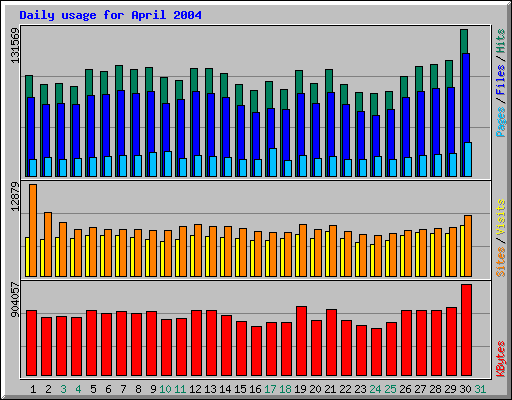Click day 9 on the x-axis
Viewport: 512px width, 400px height.
(153, 389)
